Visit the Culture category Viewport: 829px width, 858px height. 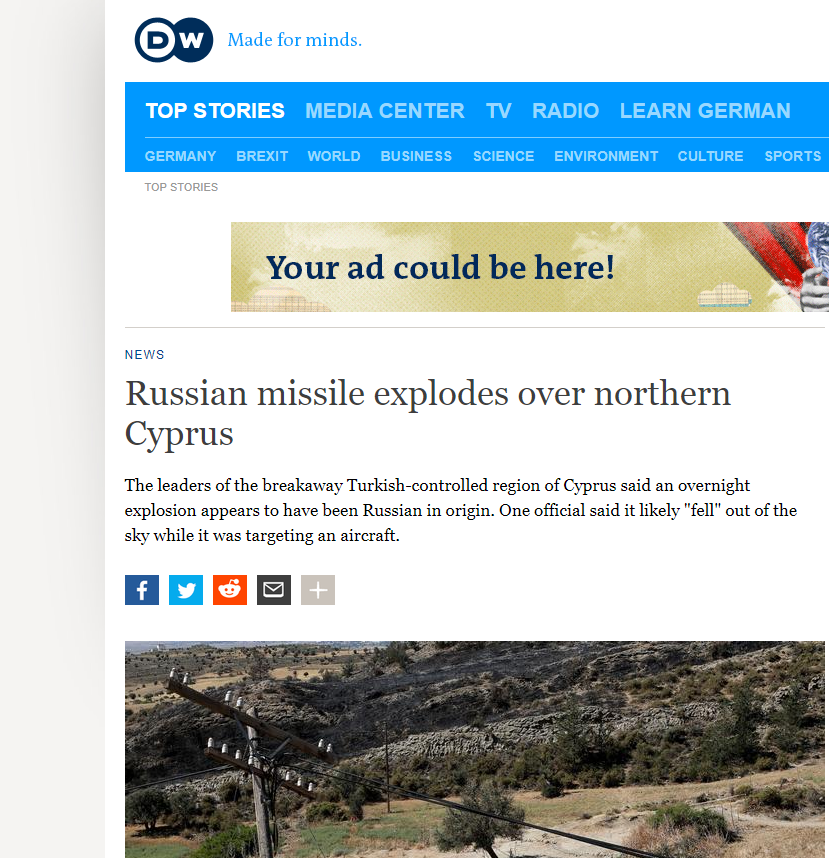[710, 156]
